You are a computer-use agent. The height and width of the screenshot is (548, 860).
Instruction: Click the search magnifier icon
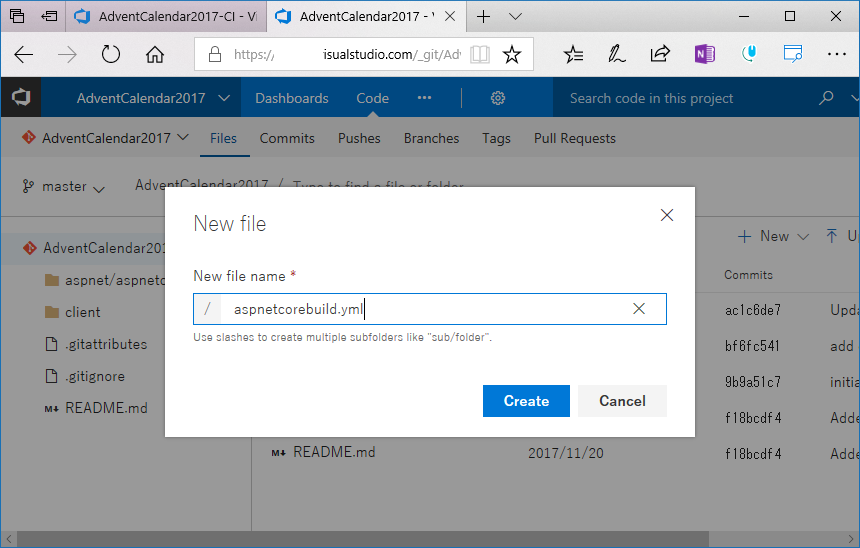pyautogui.click(x=826, y=98)
